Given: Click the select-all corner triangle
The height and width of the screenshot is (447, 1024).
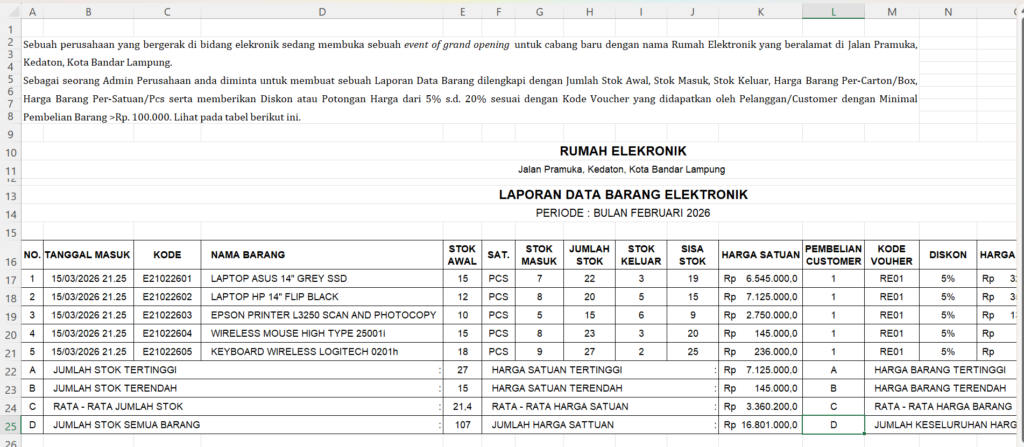Looking at the screenshot, I should 9,12.
